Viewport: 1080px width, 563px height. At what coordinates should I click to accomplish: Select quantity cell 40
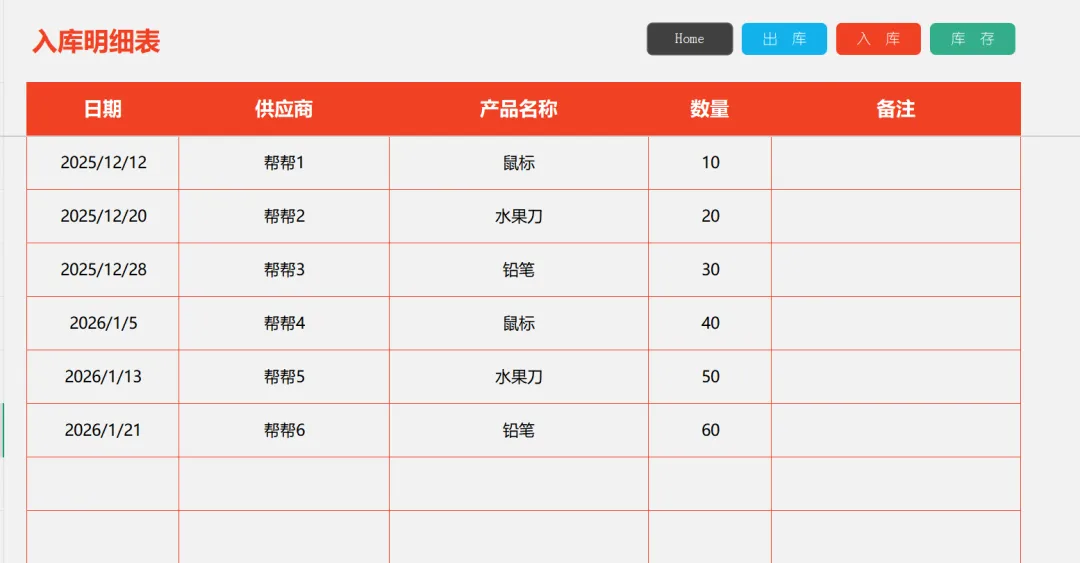[x=710, y=323]
